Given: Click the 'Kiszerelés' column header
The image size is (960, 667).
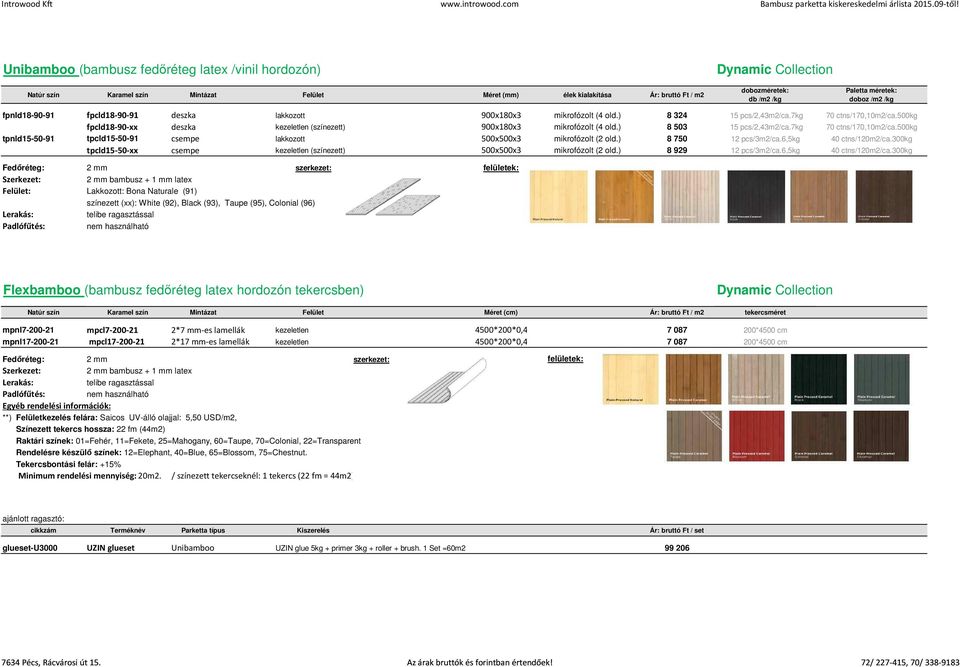Looking at the screenshot, I should coord(313,530).
